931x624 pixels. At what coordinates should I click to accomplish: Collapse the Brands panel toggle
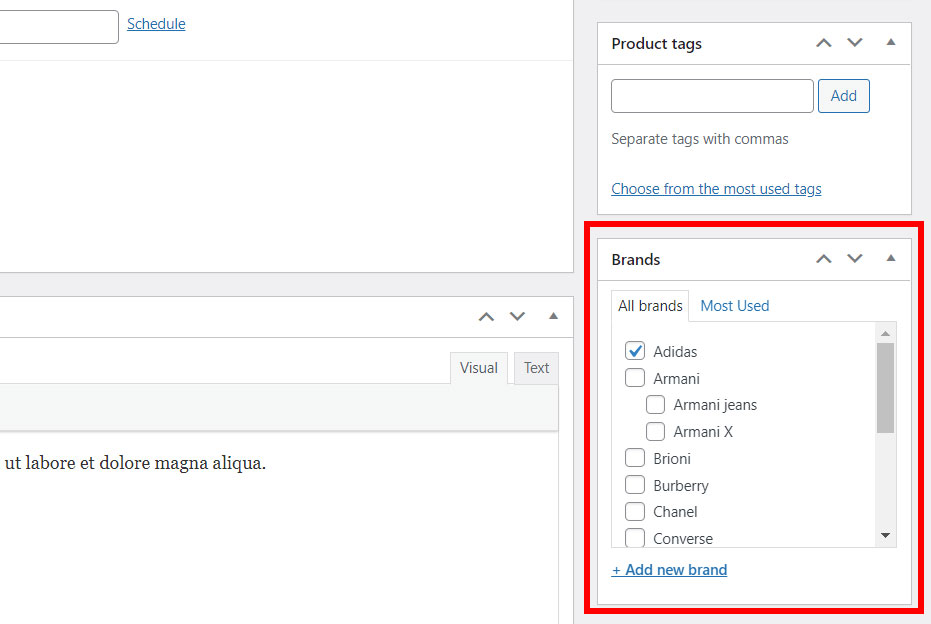(891, 259)
